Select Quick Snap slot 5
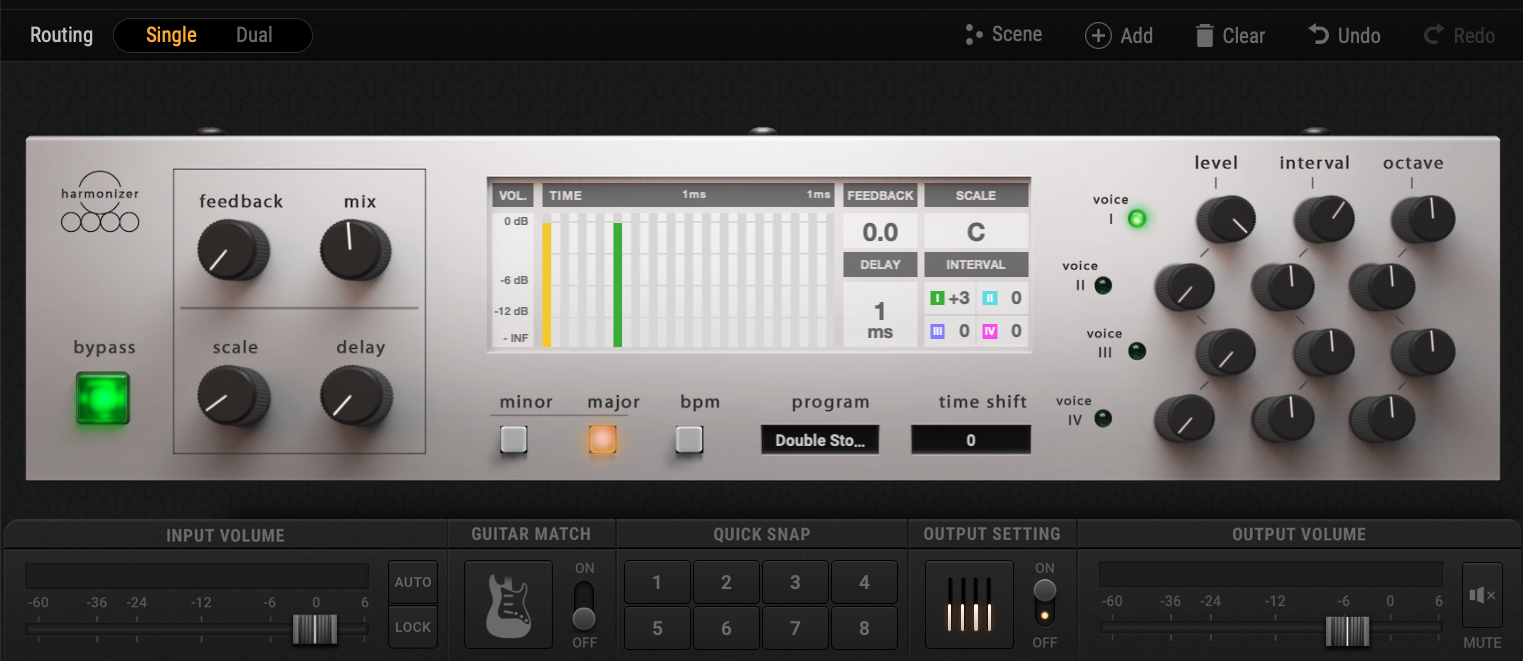The width and height of the screenshot is (1523, 661). point(657,628)
